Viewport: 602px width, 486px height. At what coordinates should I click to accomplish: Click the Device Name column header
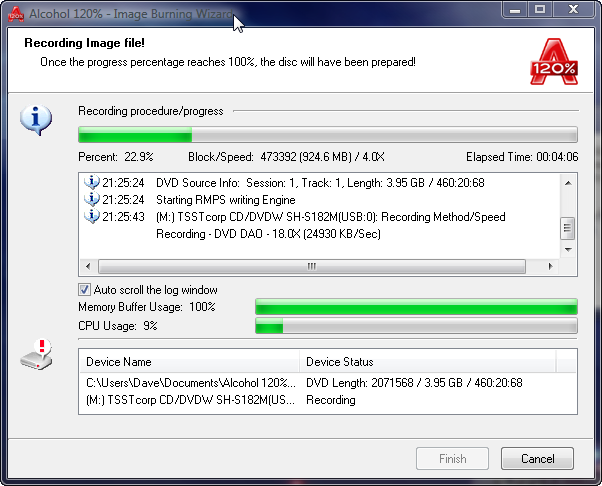tap(189, 362)
